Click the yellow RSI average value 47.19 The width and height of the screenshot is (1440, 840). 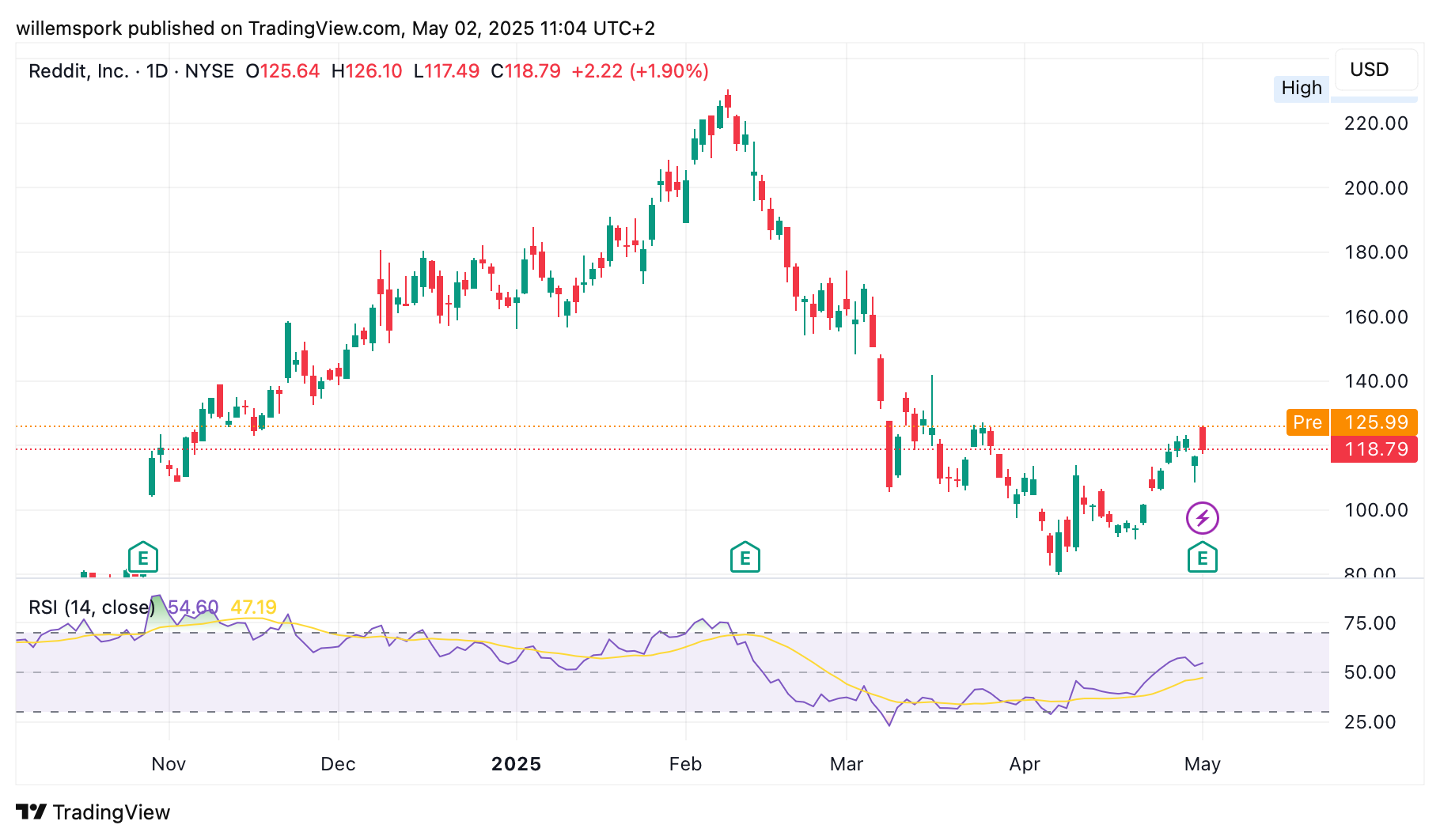253,607
